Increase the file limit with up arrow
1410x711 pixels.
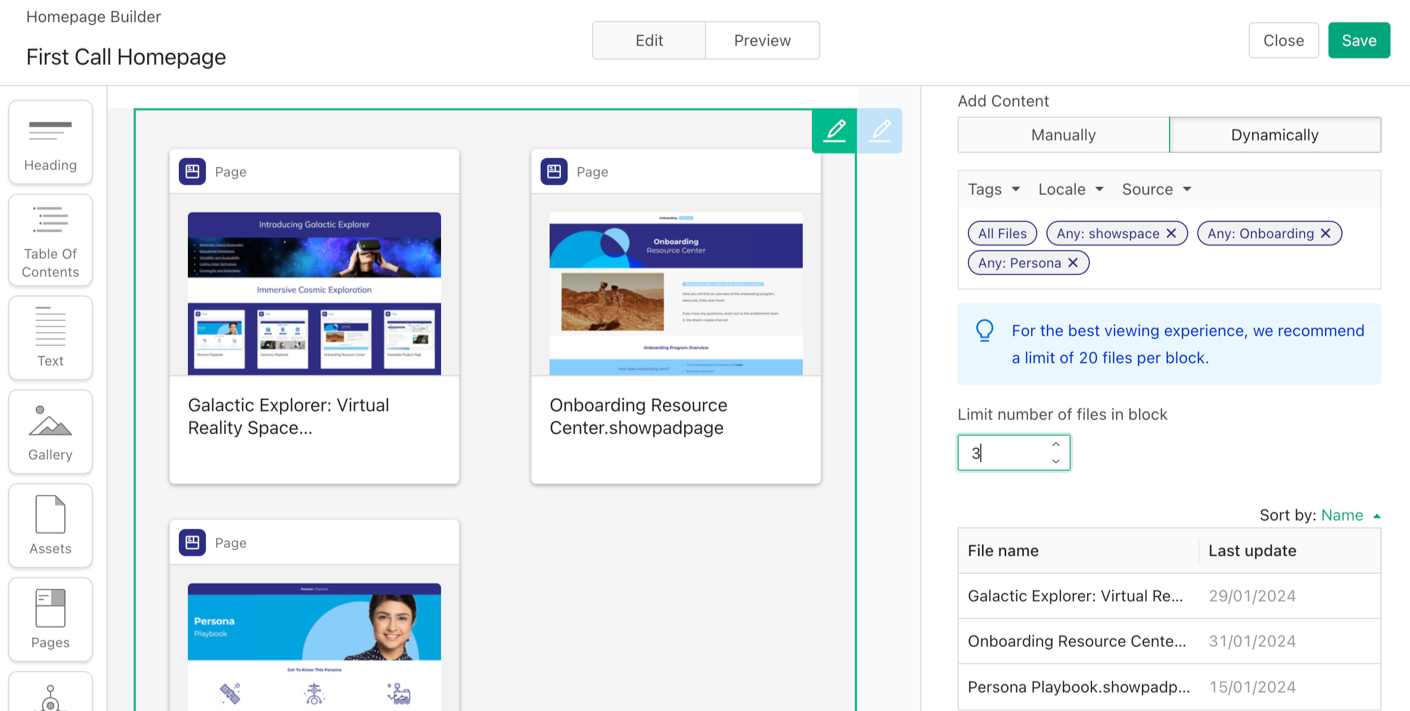pos(1056,444)
